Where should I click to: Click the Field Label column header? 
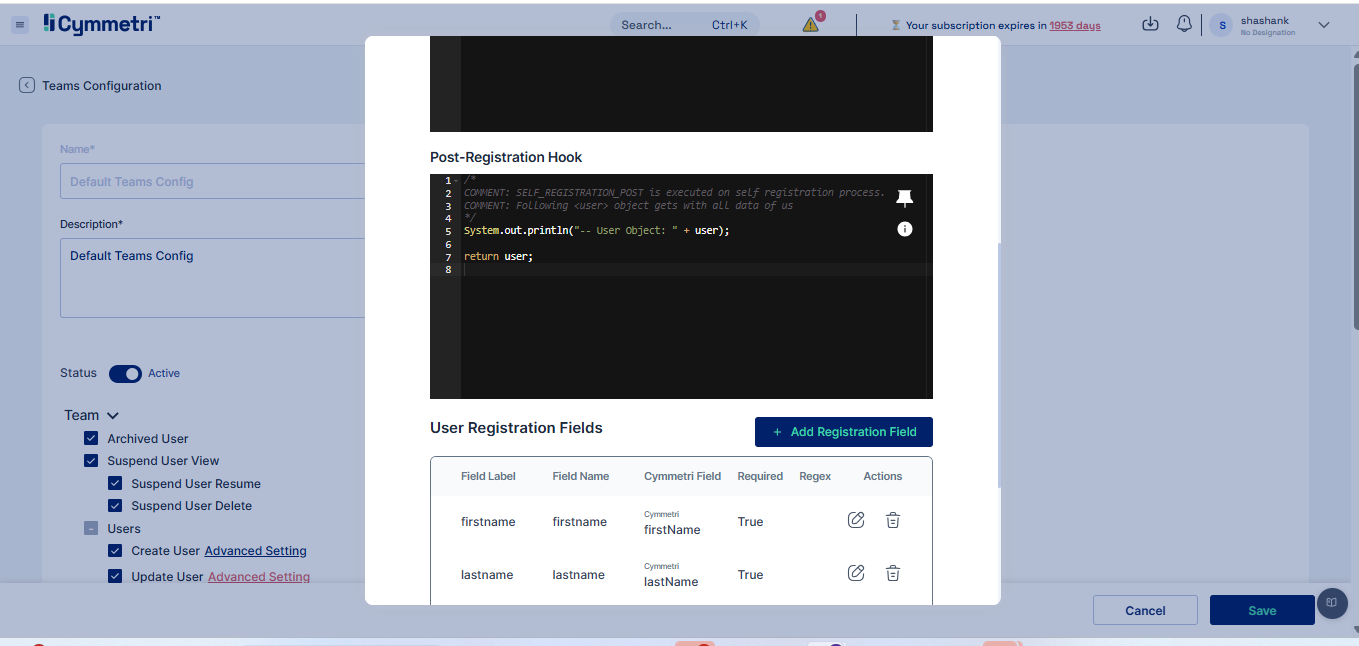[488, 476]
